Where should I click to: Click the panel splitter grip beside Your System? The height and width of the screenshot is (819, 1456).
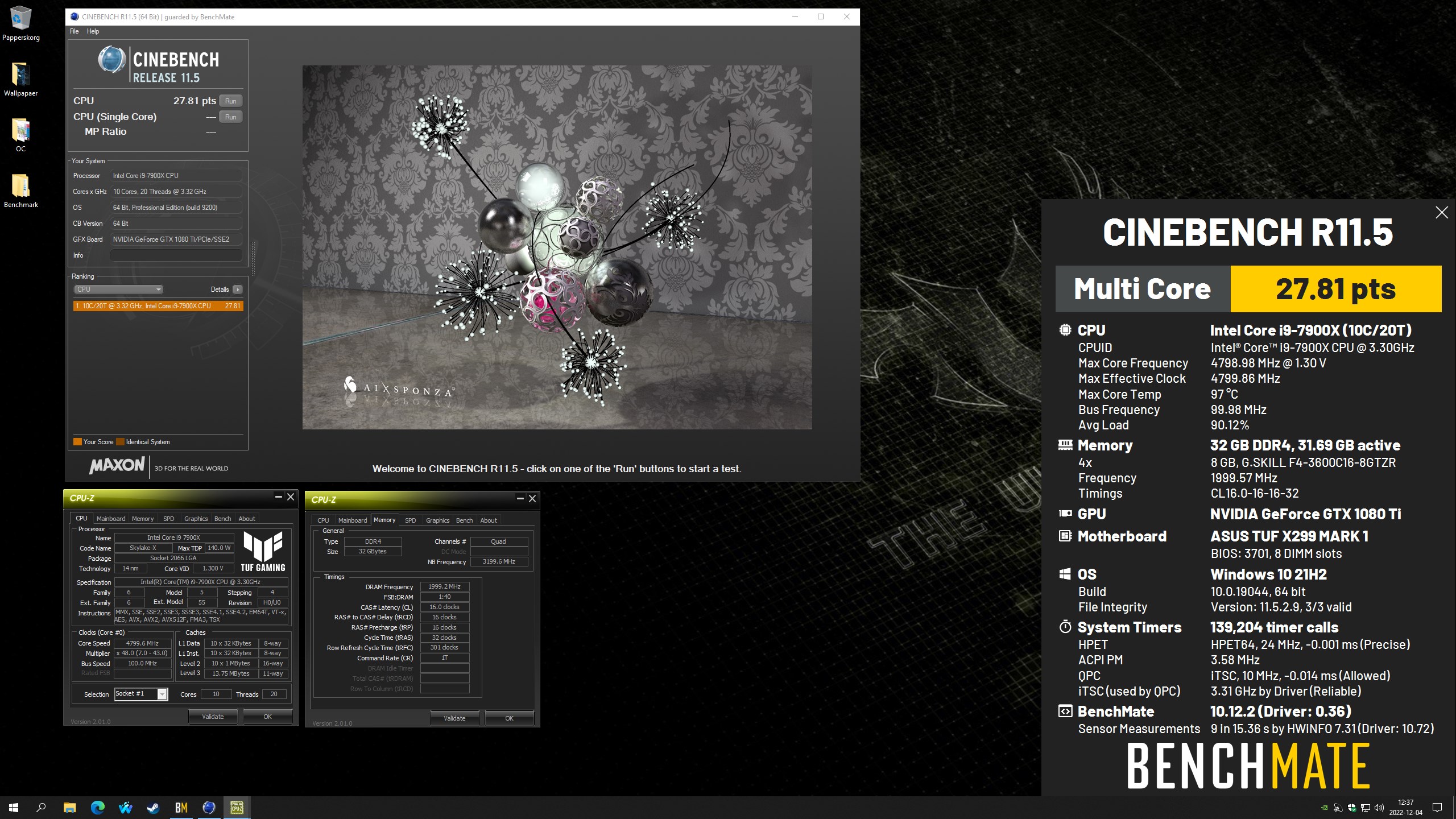[253, 259]
